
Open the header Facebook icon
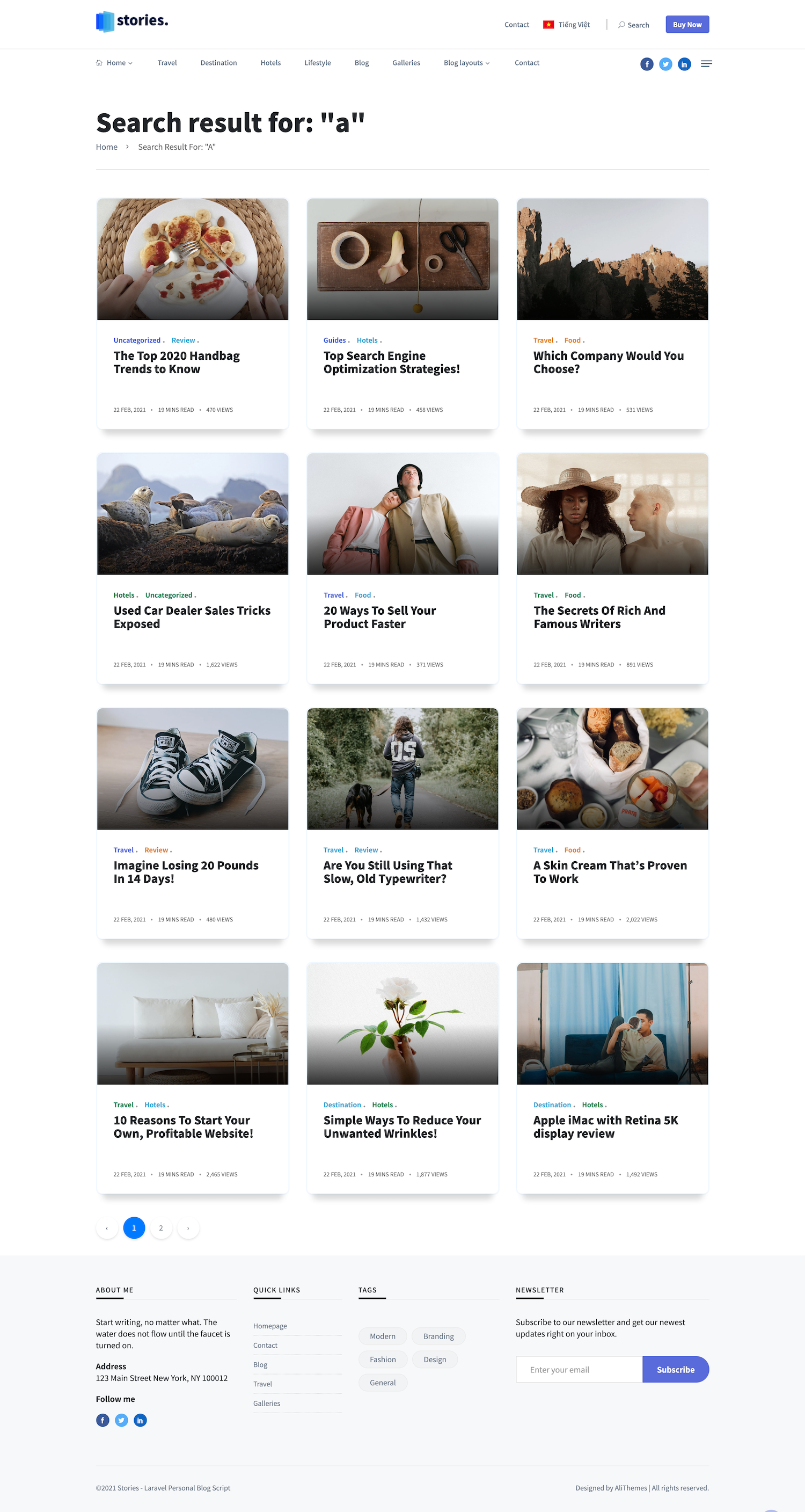[647, 64]
